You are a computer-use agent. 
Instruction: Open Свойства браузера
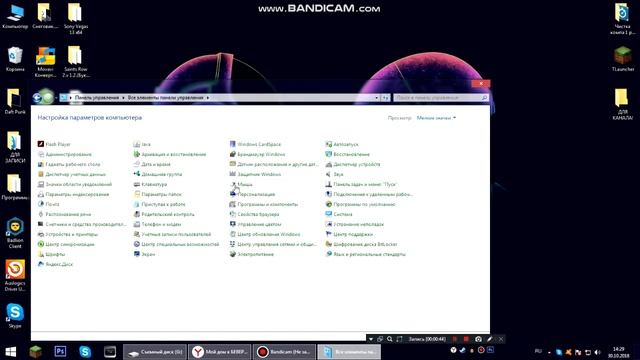pos(254,214)
